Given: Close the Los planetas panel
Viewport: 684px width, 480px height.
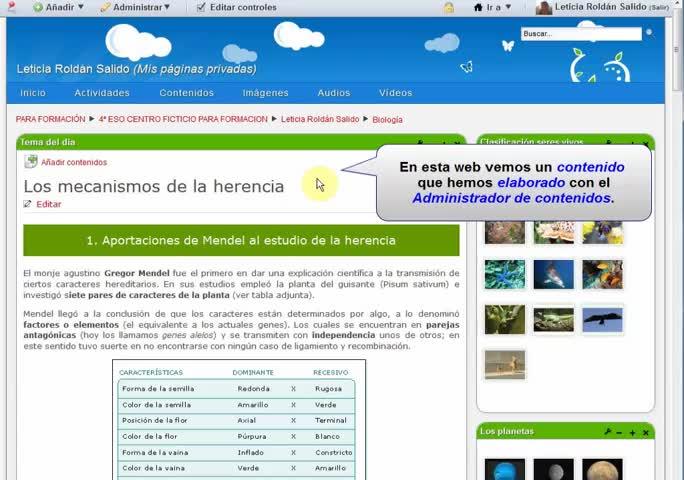Looking at the screenshot, I should click(646, 433).
